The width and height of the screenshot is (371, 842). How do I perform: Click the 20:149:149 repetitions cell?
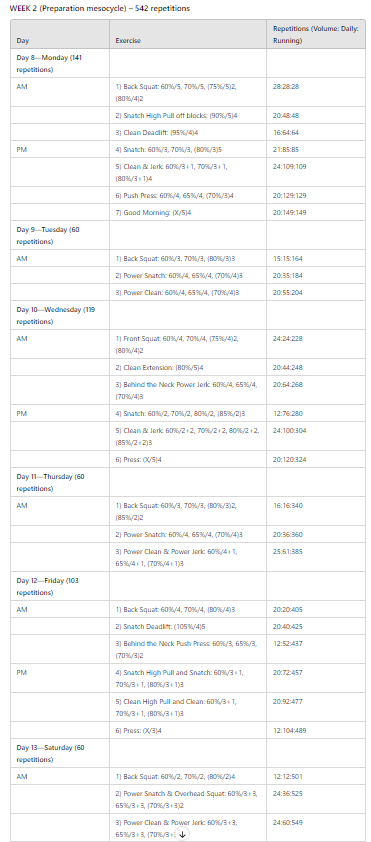(316, 213)
